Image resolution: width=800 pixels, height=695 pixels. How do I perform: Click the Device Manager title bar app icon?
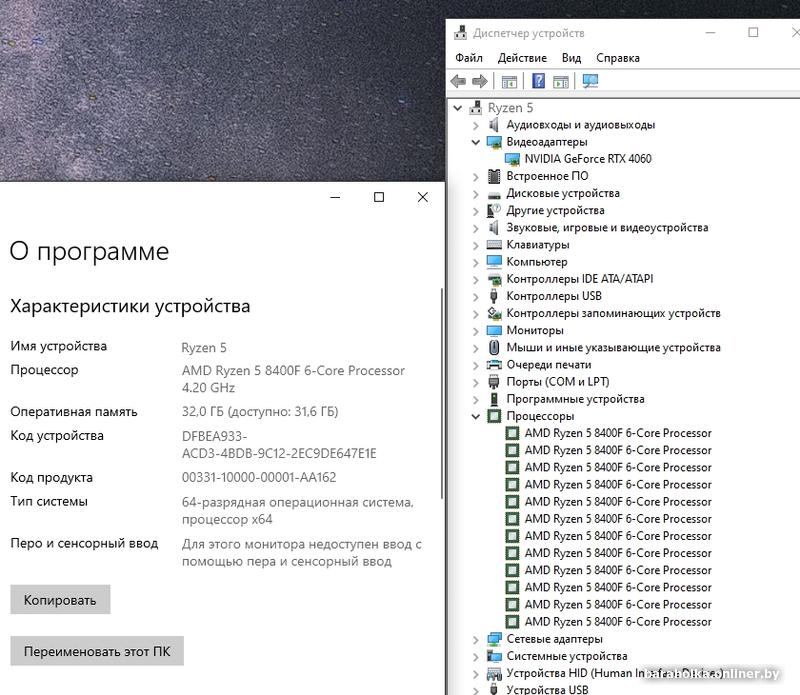460,33
